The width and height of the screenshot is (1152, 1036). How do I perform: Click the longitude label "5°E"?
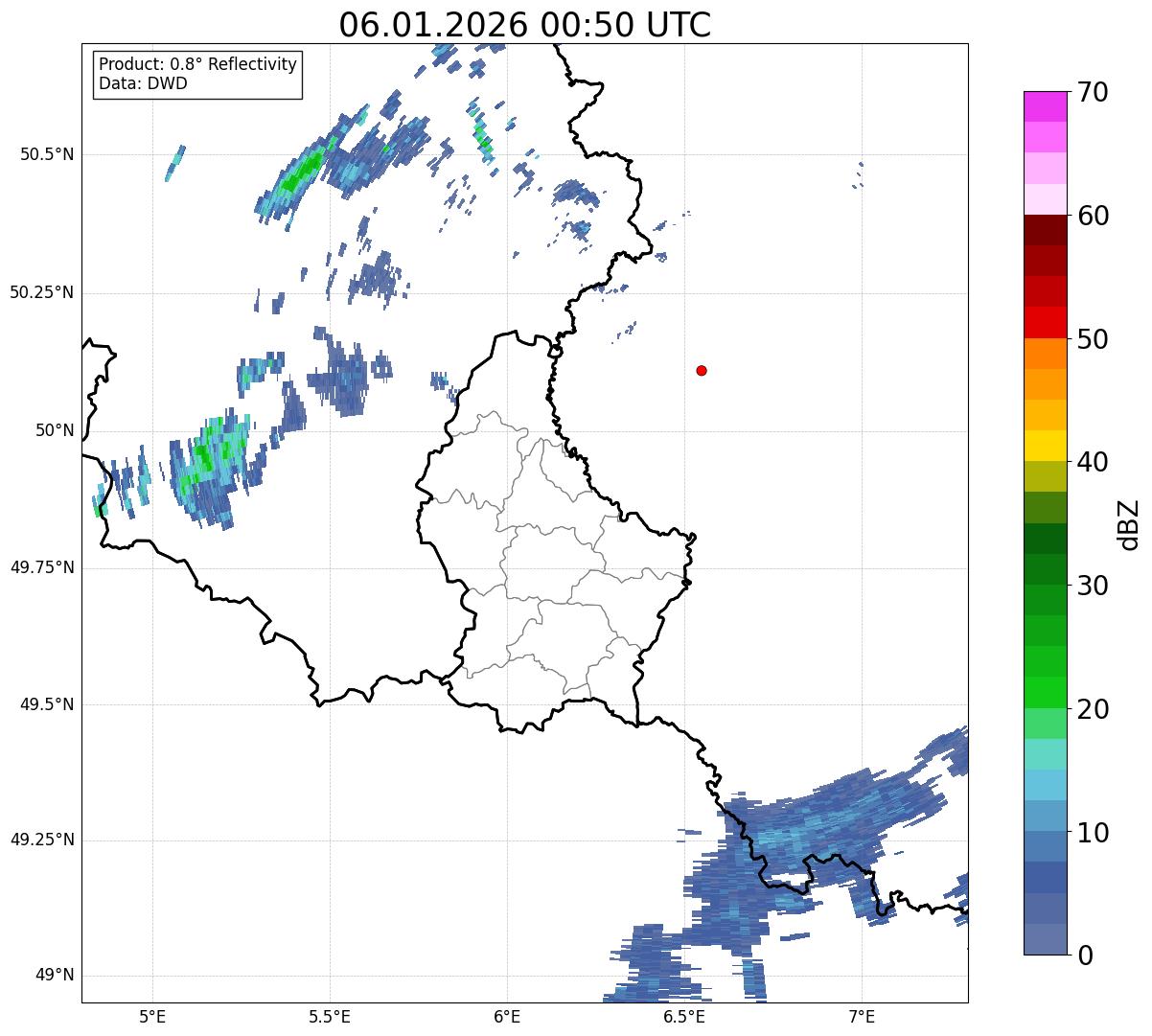(x=152, y=1016)
